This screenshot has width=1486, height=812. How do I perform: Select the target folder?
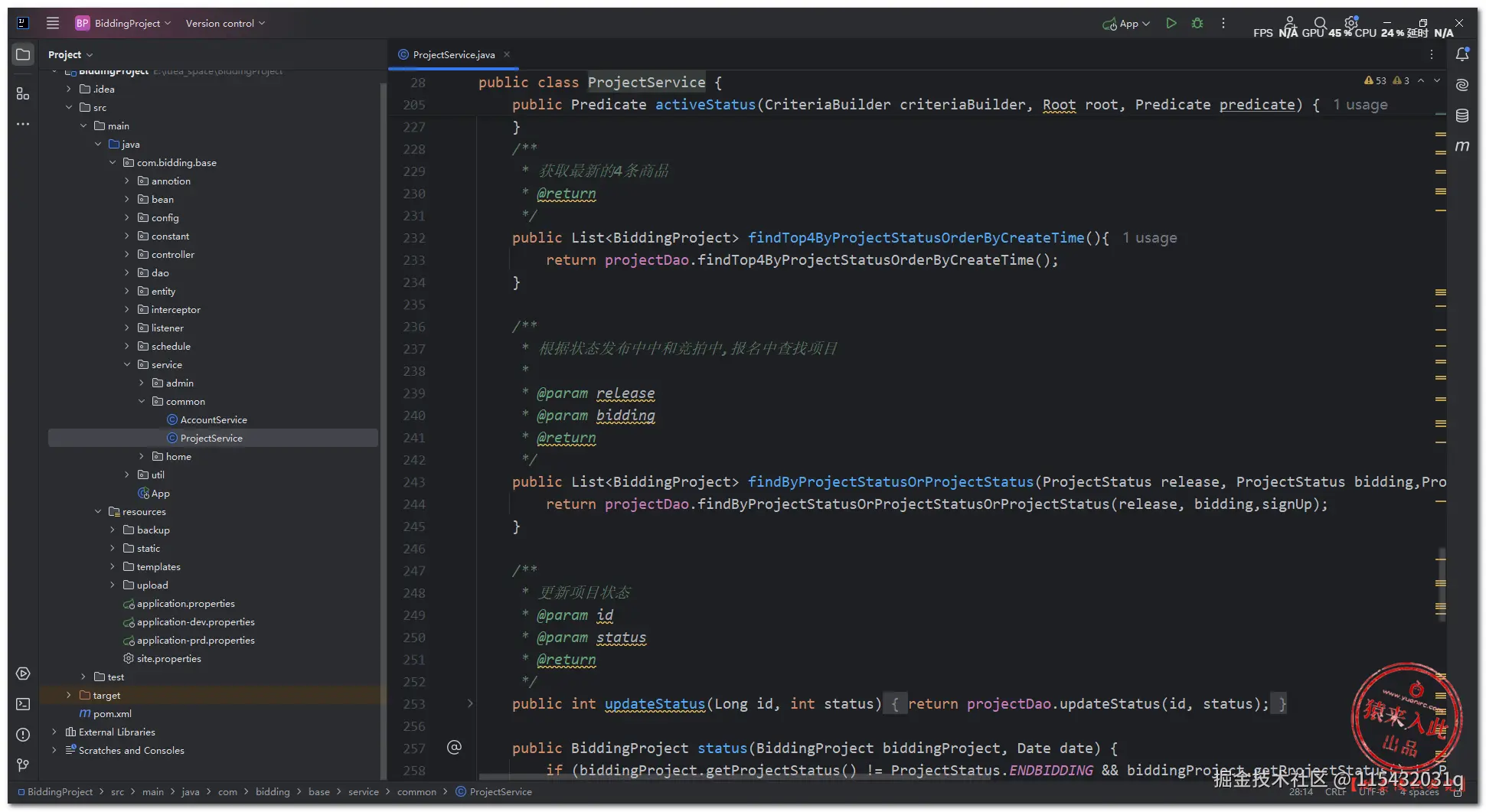pyautogui.click(x=100, y=695)
